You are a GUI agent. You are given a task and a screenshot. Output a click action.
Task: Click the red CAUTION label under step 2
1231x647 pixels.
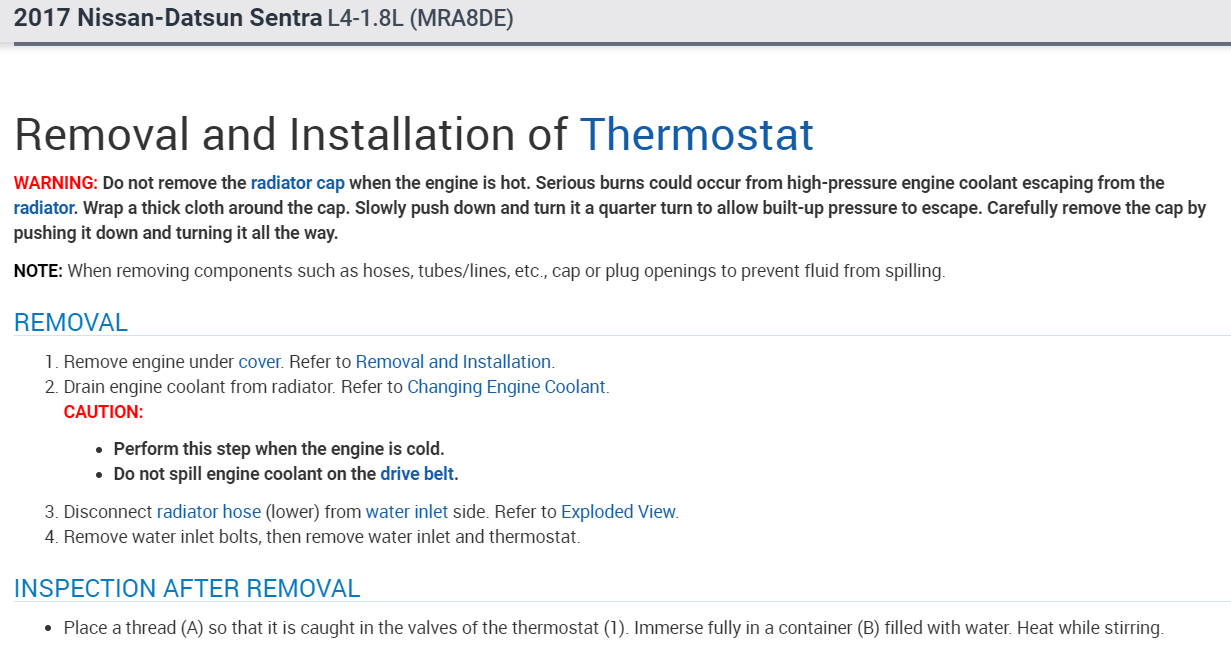(x=103, y=412)
